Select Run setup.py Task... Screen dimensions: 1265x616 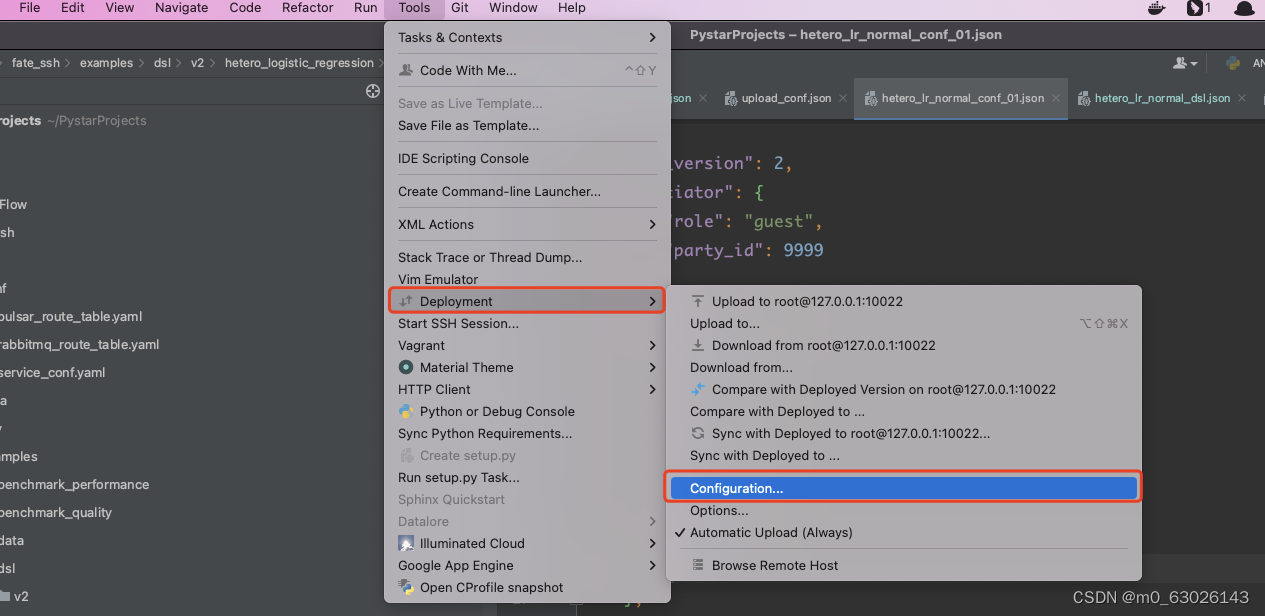point(527,477)
